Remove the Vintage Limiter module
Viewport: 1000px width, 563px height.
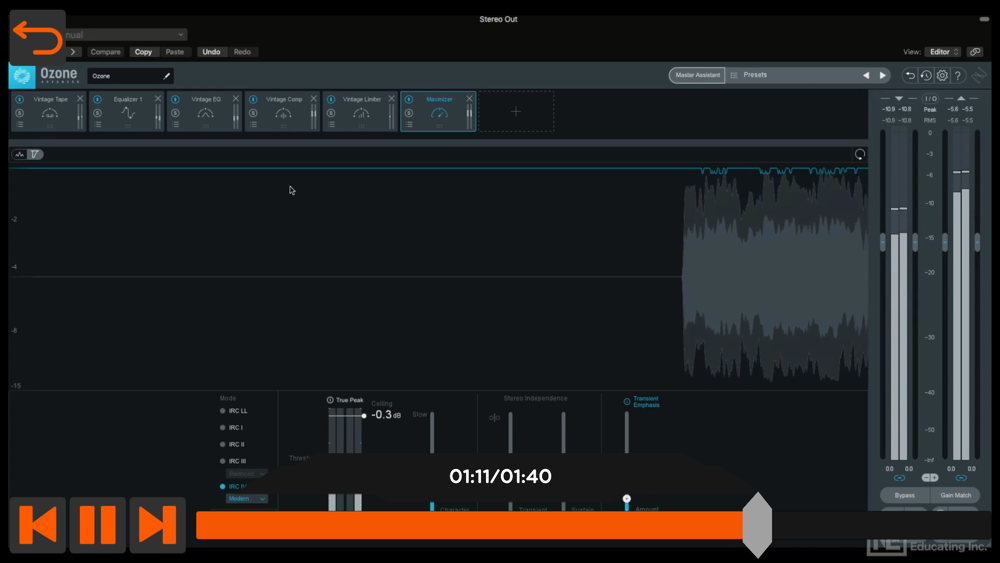click(391, 98)
